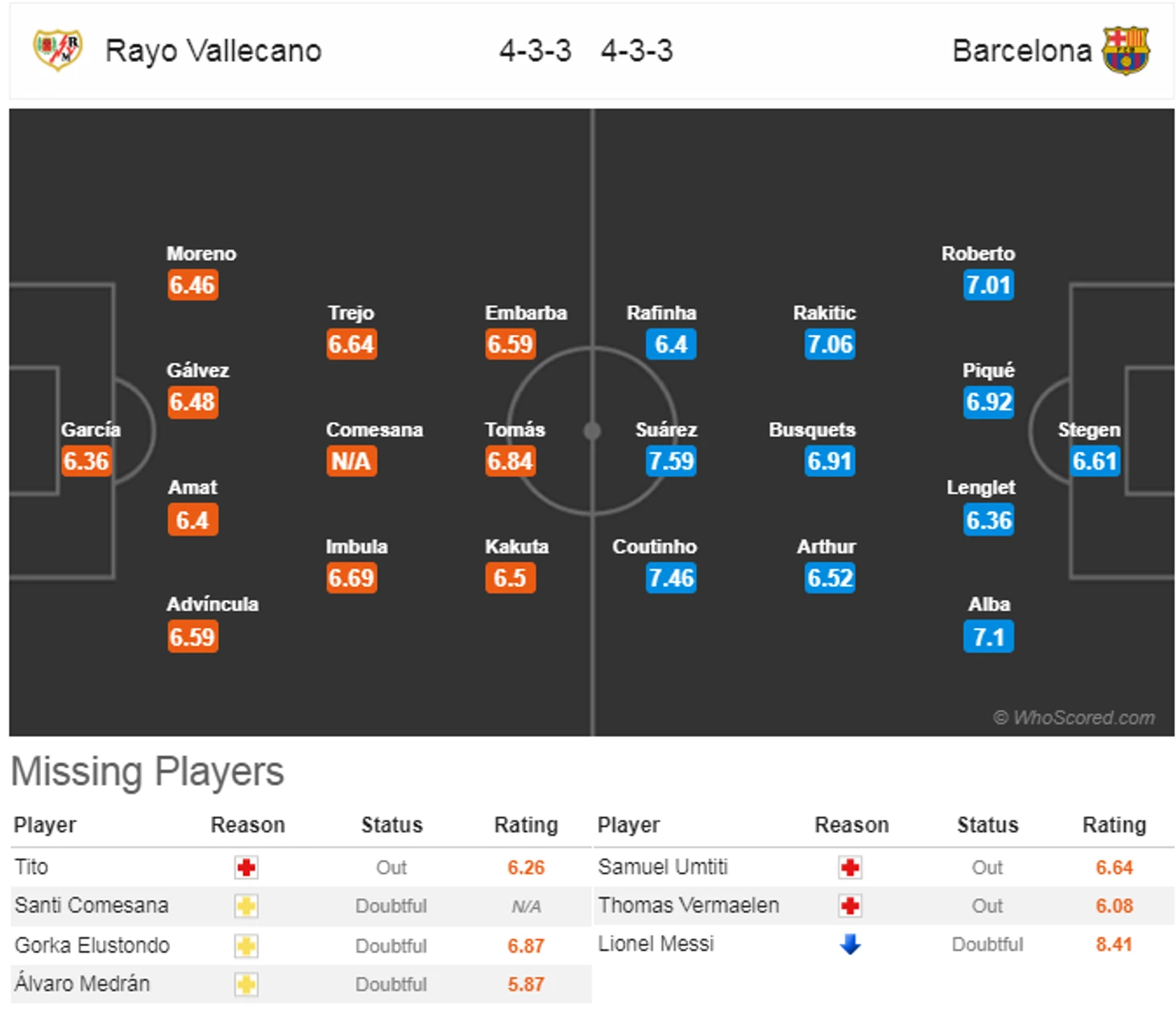1176x1017 pixels.
Task: Click the Lionel Messi player name
Action: coord(656,944)
